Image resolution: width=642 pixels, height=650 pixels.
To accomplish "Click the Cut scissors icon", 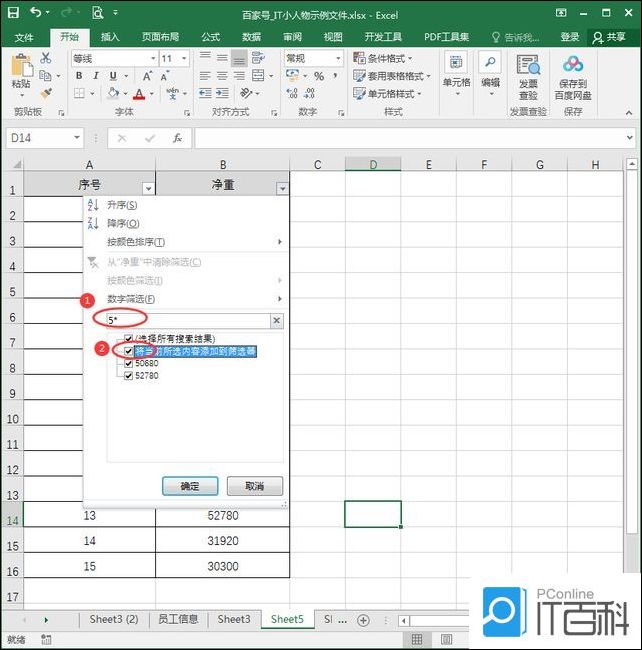I will click(x=46, y=58).
